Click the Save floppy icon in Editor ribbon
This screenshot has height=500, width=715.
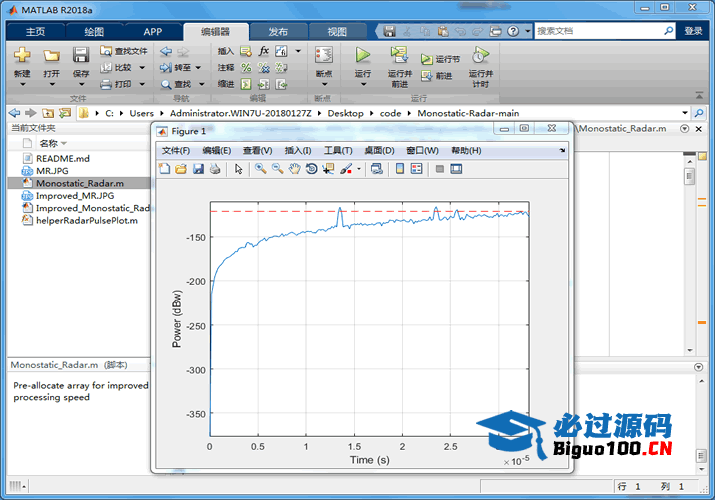81,55
